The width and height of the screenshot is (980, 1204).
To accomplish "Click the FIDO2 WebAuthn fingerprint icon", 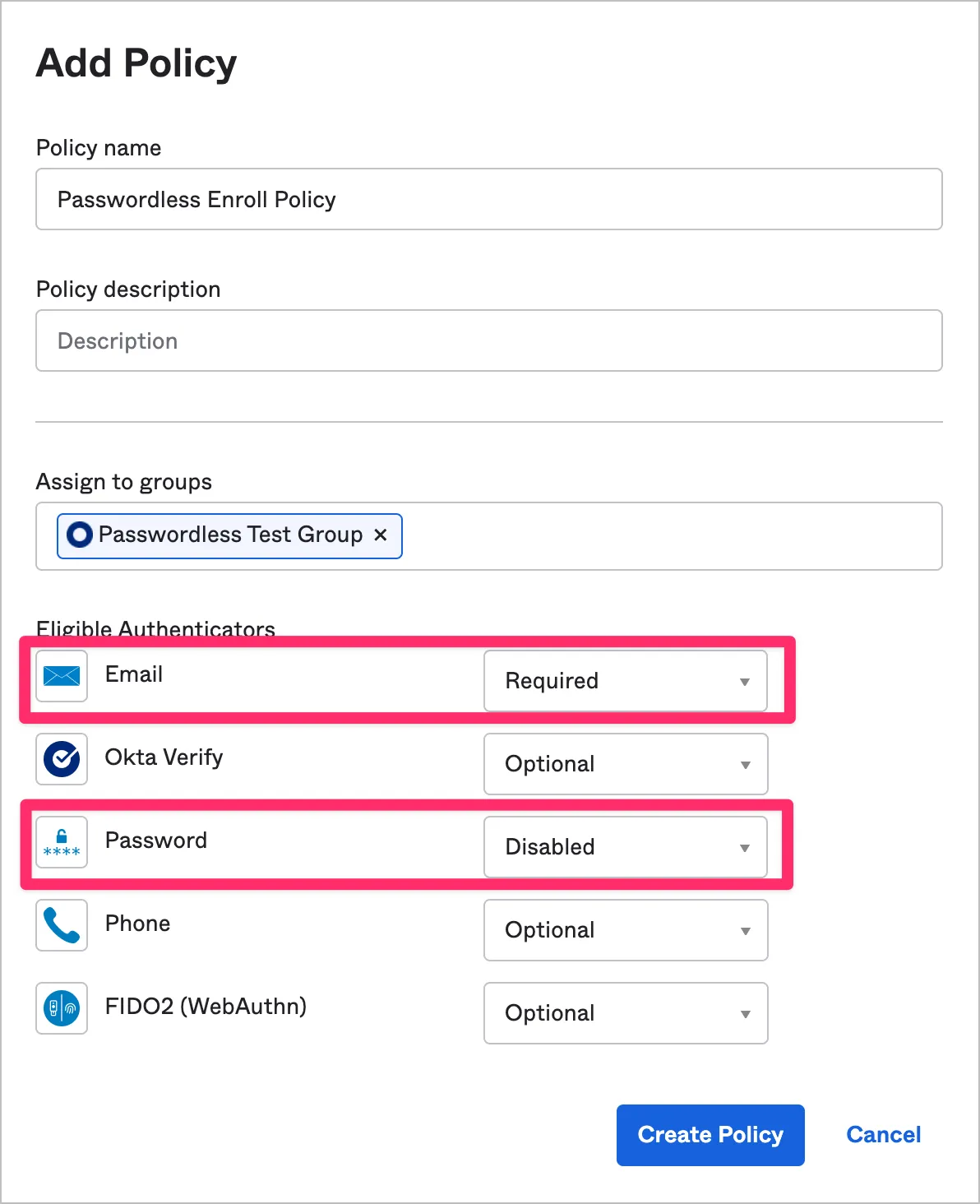I will 62,1008.
